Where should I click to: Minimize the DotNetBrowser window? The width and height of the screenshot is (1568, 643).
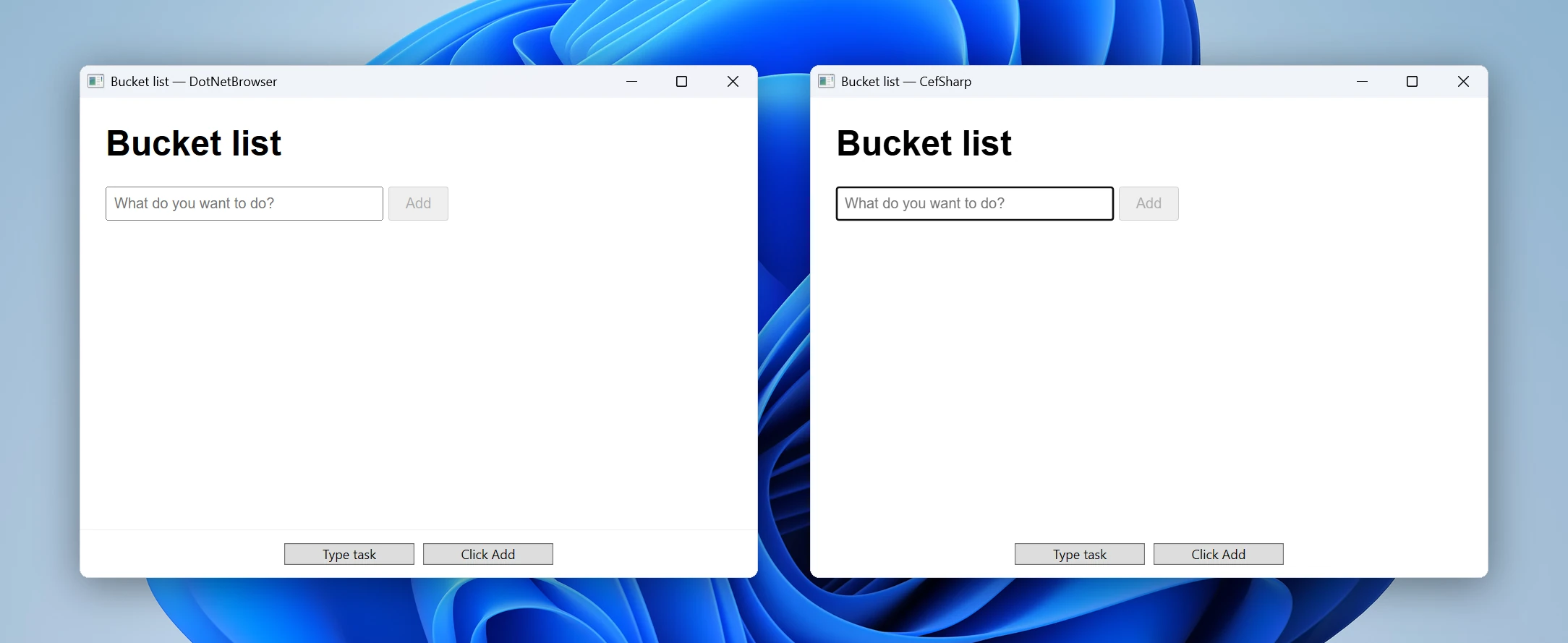point(631,81)
